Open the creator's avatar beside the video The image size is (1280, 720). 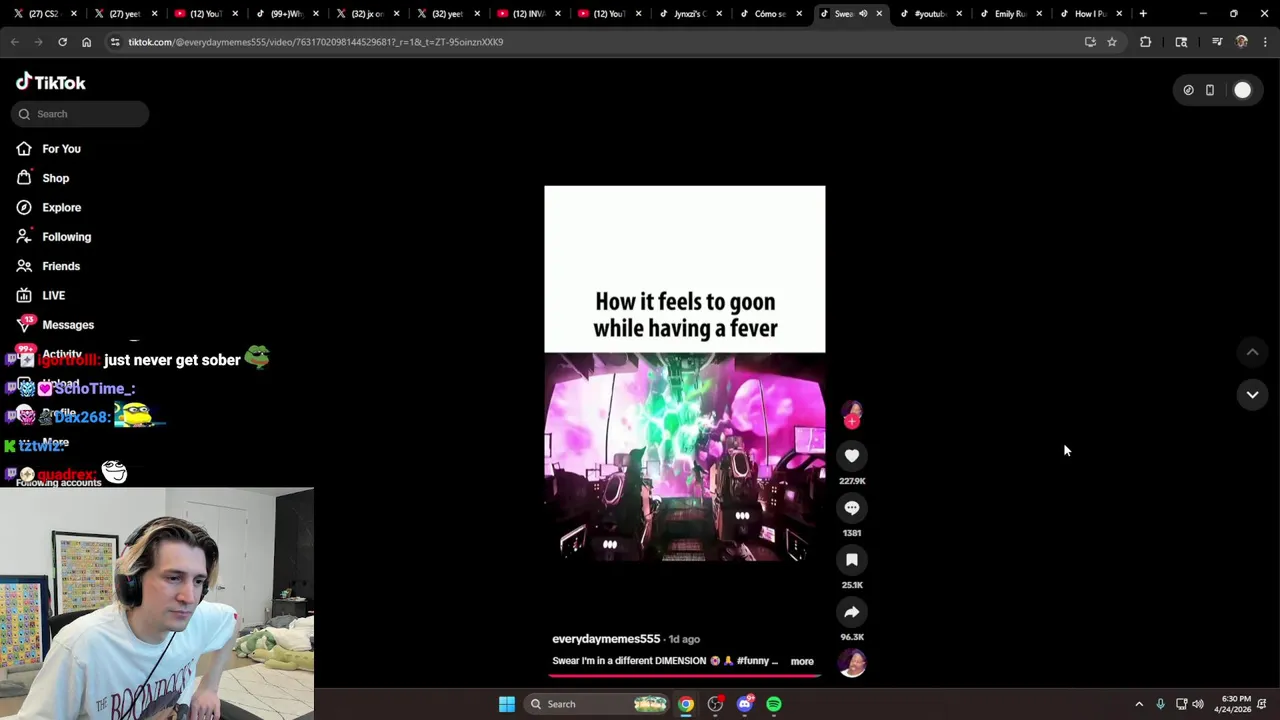(x=852, y=412)
